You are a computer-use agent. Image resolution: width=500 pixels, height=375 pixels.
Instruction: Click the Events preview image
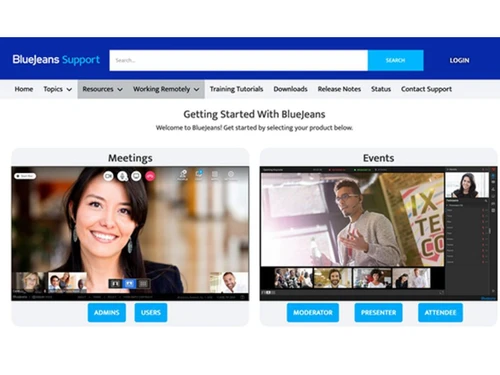tap(378, 233)
